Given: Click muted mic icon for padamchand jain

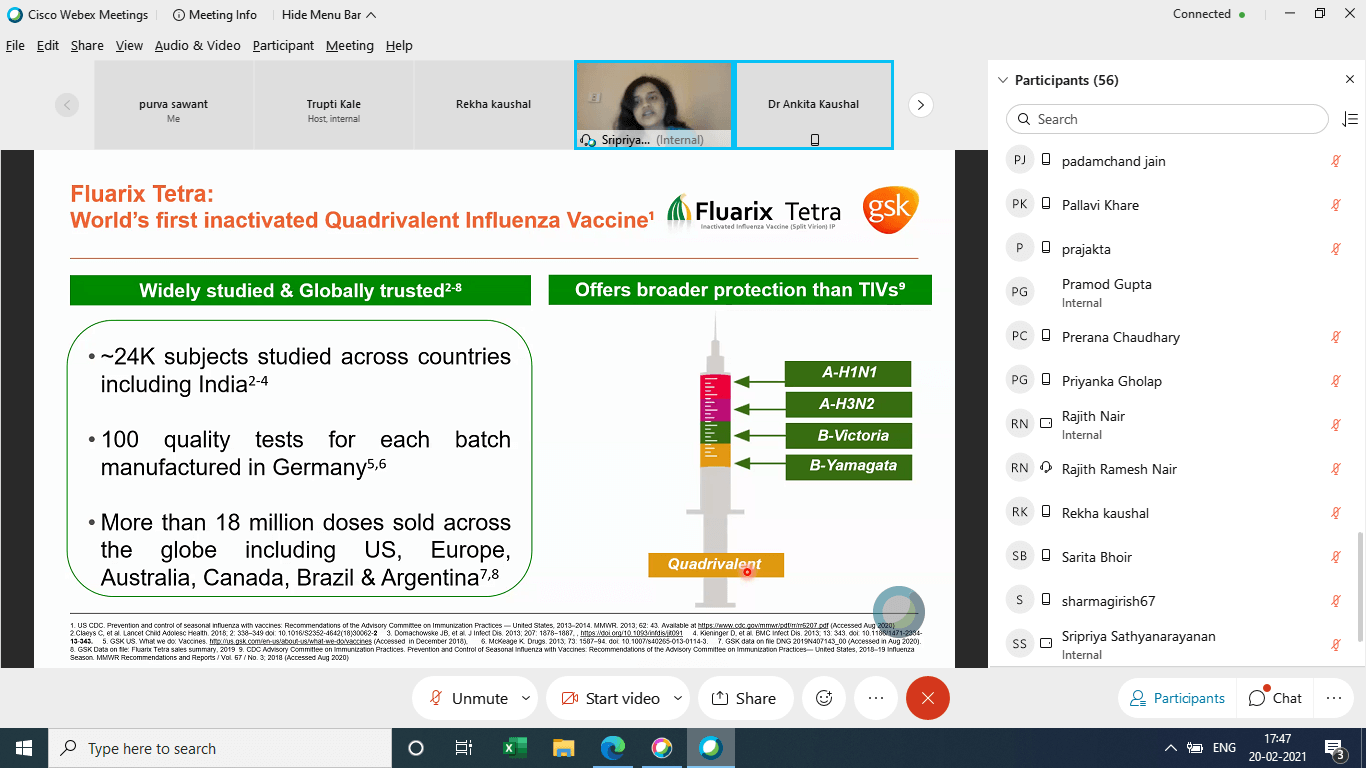Looking at the screenshot, I should click(x=1335, y=161).
